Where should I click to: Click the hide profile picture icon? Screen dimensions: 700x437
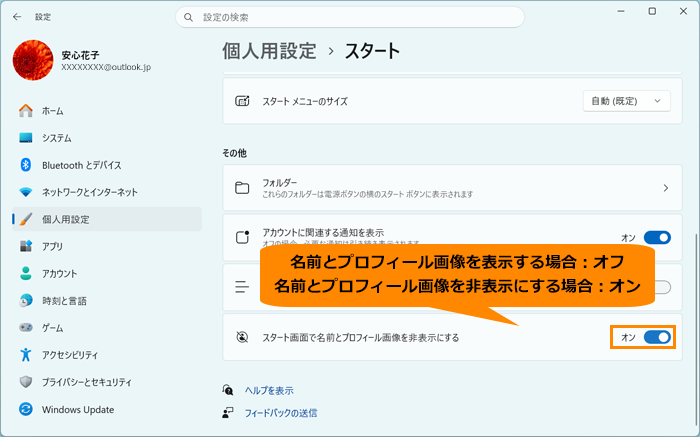(x=242, y=337)
